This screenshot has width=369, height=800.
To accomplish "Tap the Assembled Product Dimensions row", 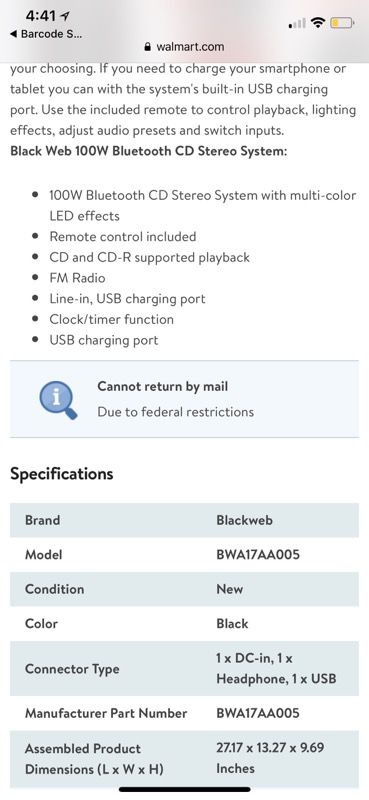I will [184, 758].
